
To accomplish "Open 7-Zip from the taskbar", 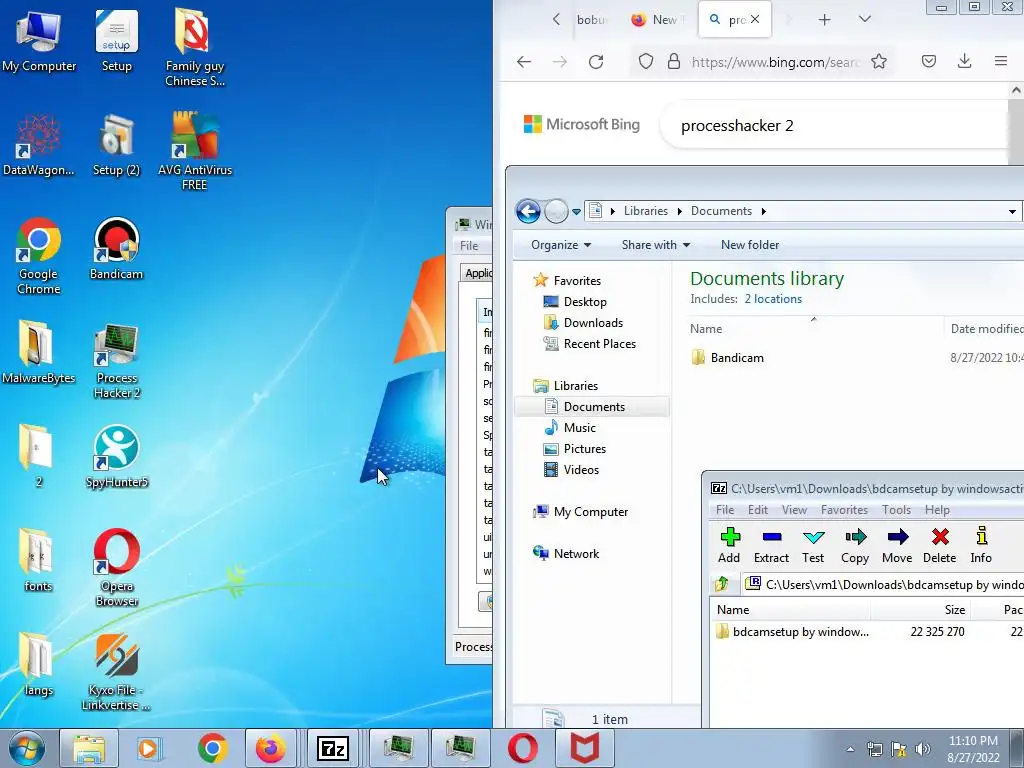I will click(332, 748).
